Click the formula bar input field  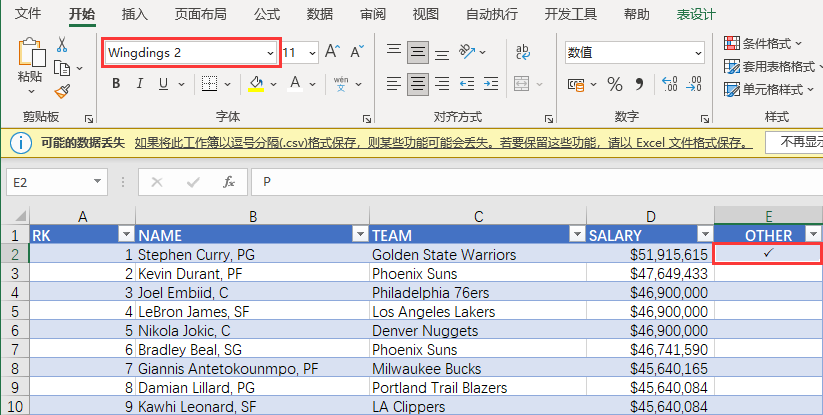click(537, 182)
